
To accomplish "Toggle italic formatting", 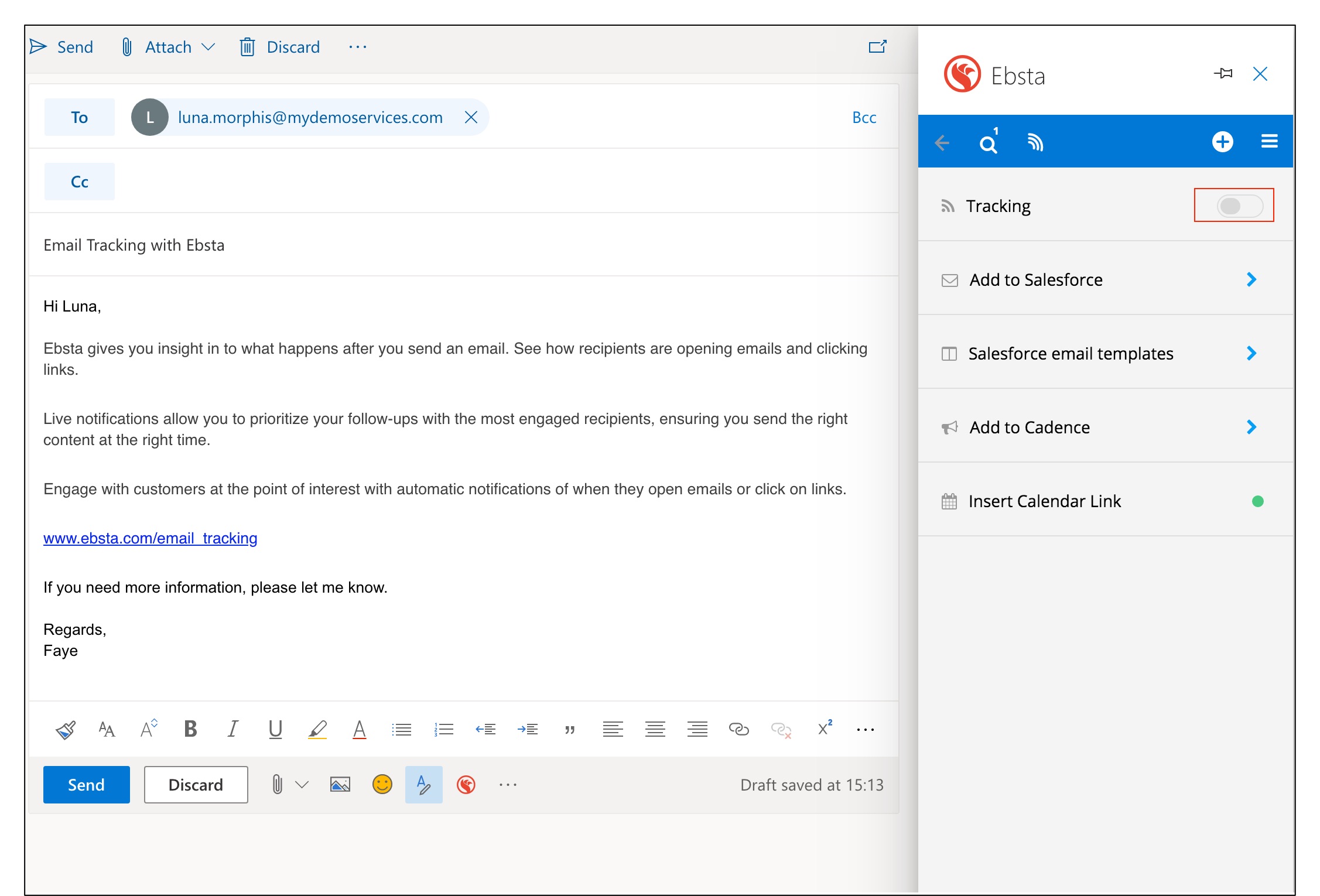I will click(232, 729).
